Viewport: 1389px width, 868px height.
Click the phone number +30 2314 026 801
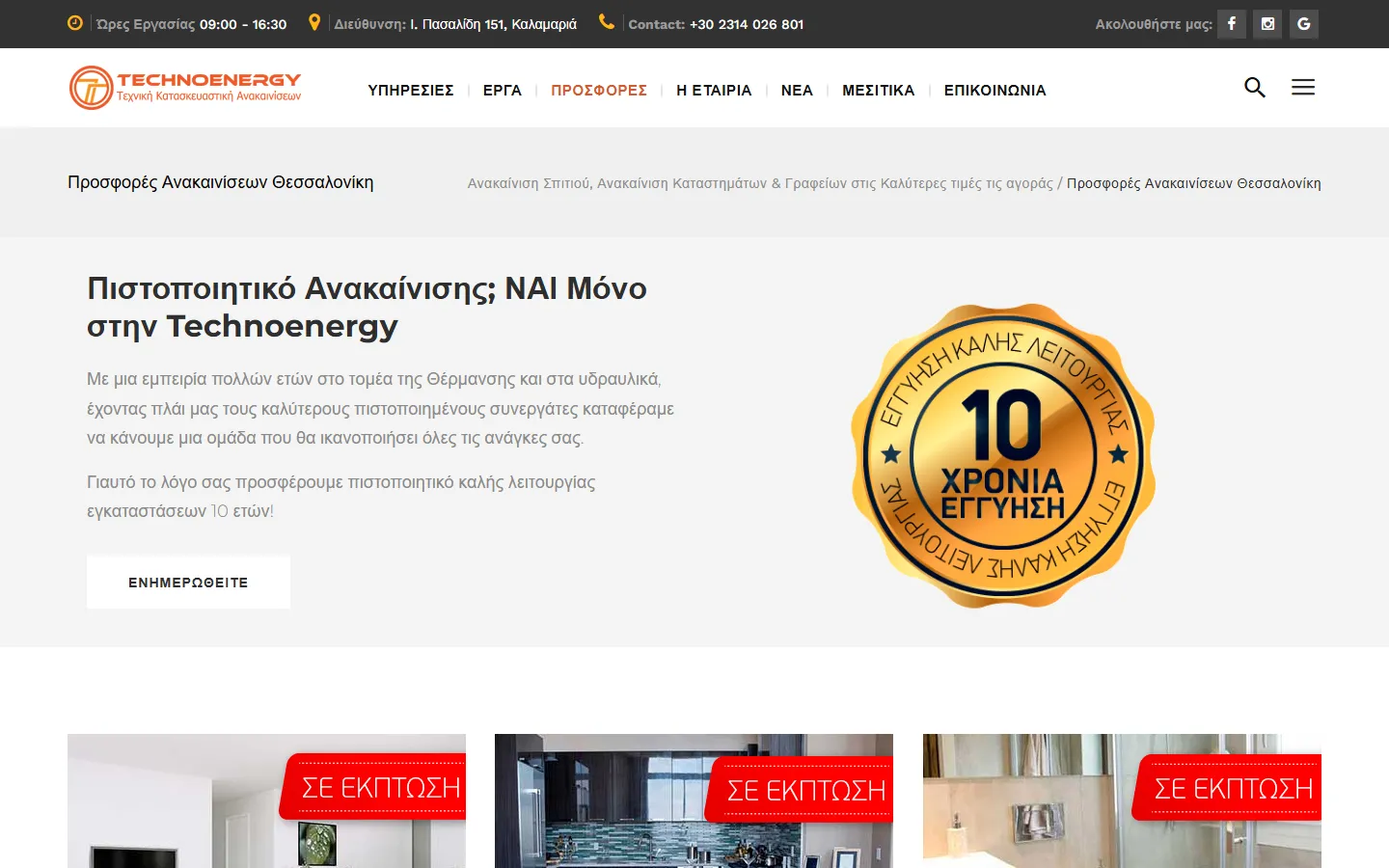[747, 24]
